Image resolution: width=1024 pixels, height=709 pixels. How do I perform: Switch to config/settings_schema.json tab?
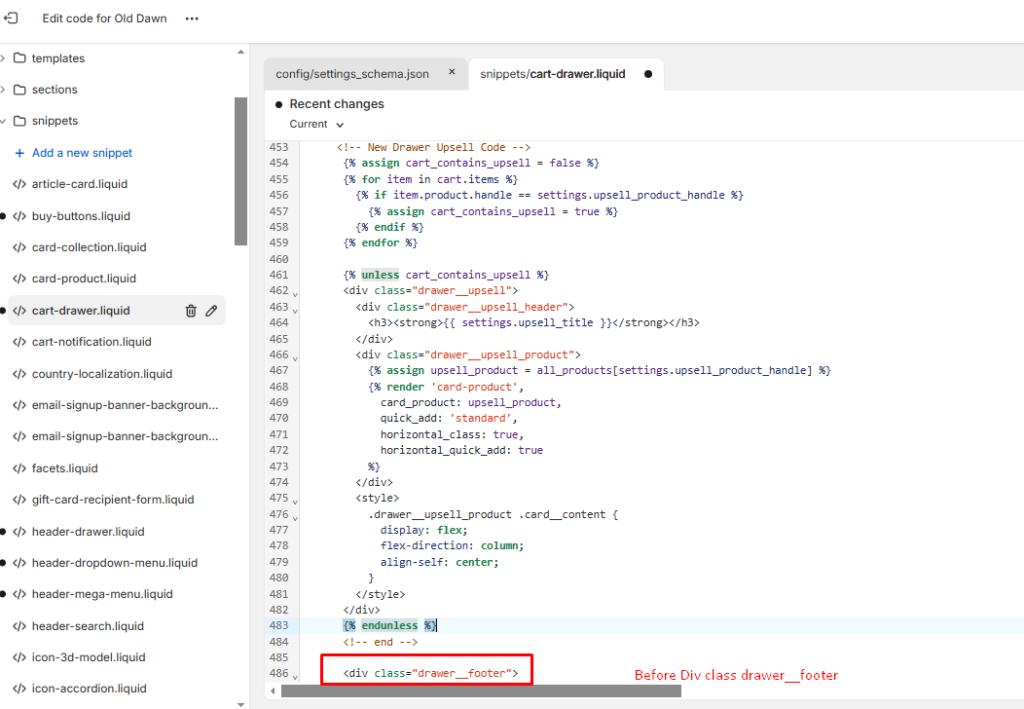click(x=352, y=74)
